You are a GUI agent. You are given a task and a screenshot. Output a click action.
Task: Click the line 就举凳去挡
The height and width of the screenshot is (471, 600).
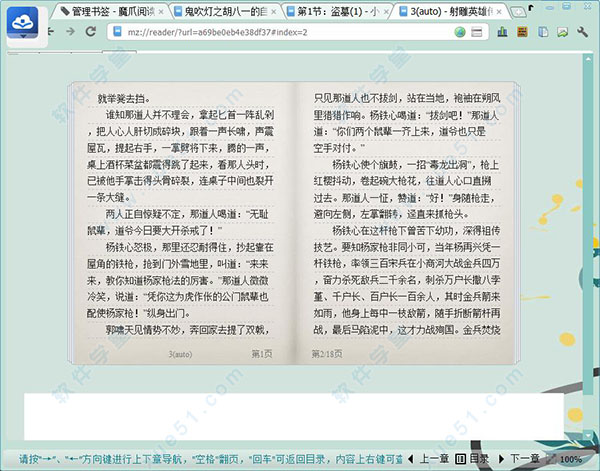[124, 99]
